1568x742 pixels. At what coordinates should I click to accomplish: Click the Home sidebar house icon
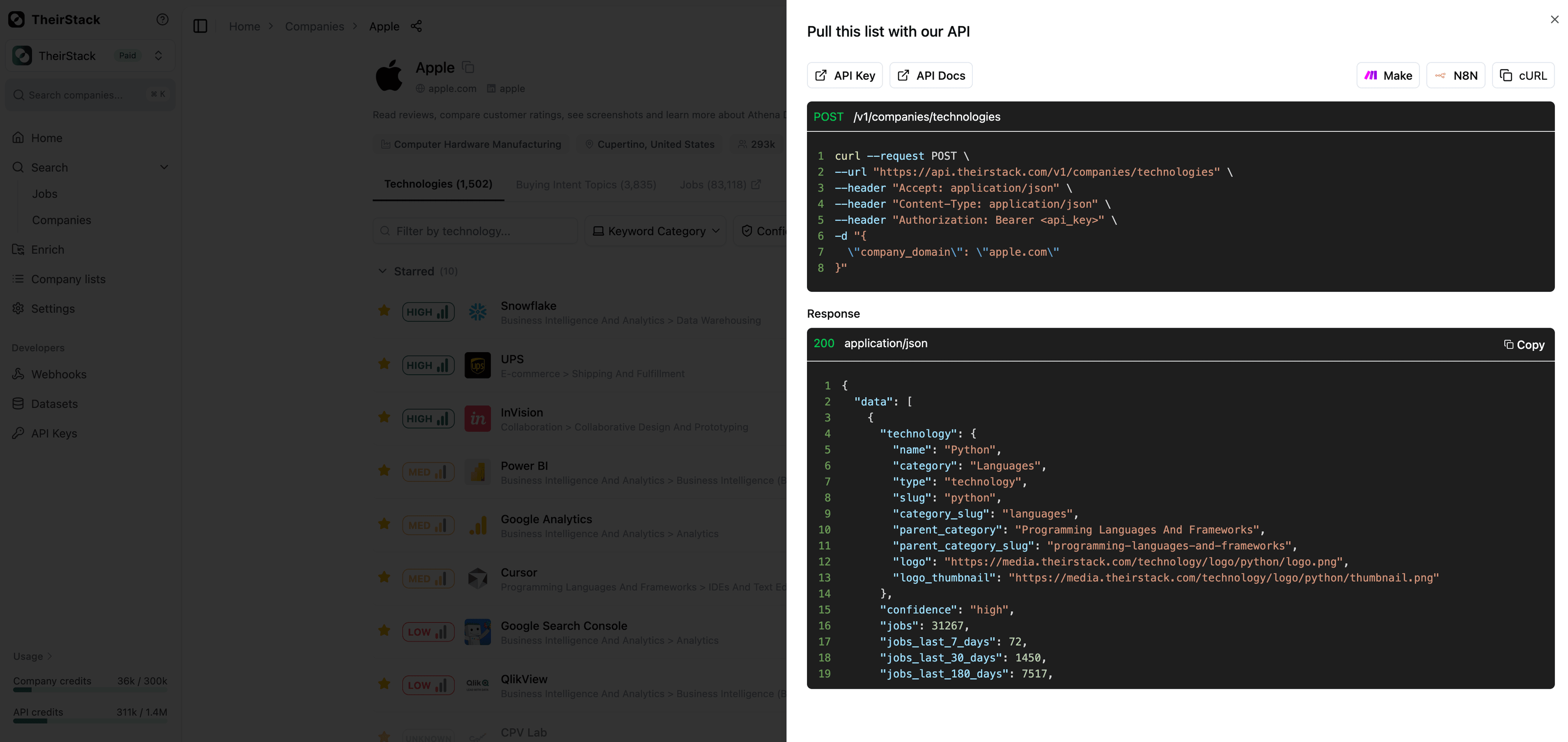click(x=18, y=138)
